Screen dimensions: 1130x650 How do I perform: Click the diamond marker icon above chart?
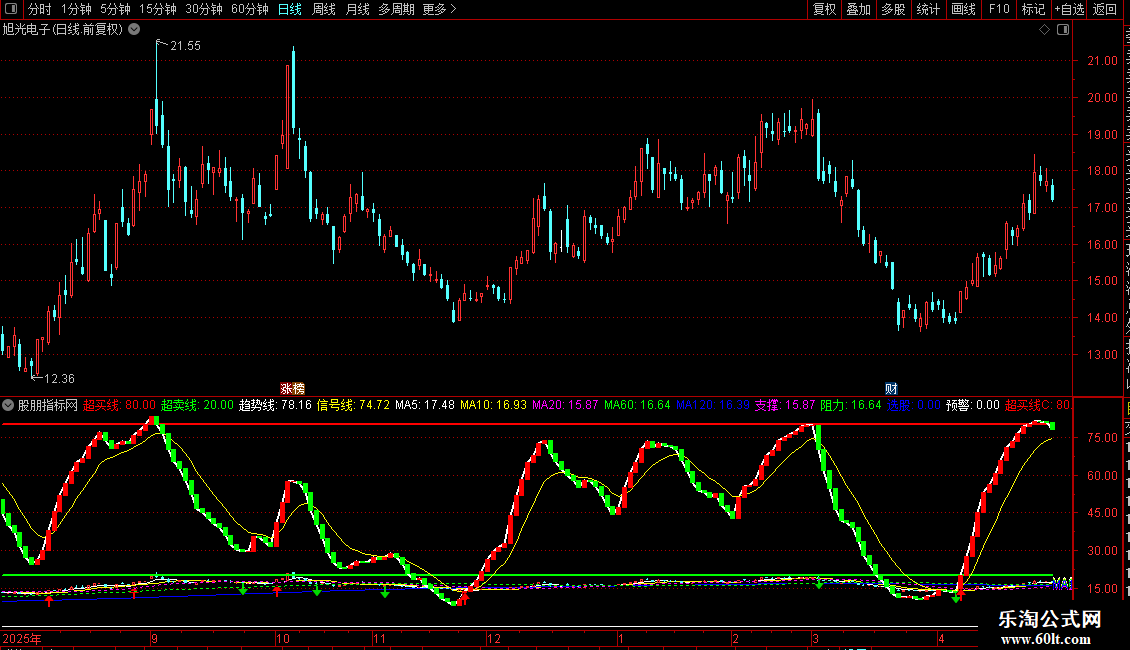tap(1044, 30)
